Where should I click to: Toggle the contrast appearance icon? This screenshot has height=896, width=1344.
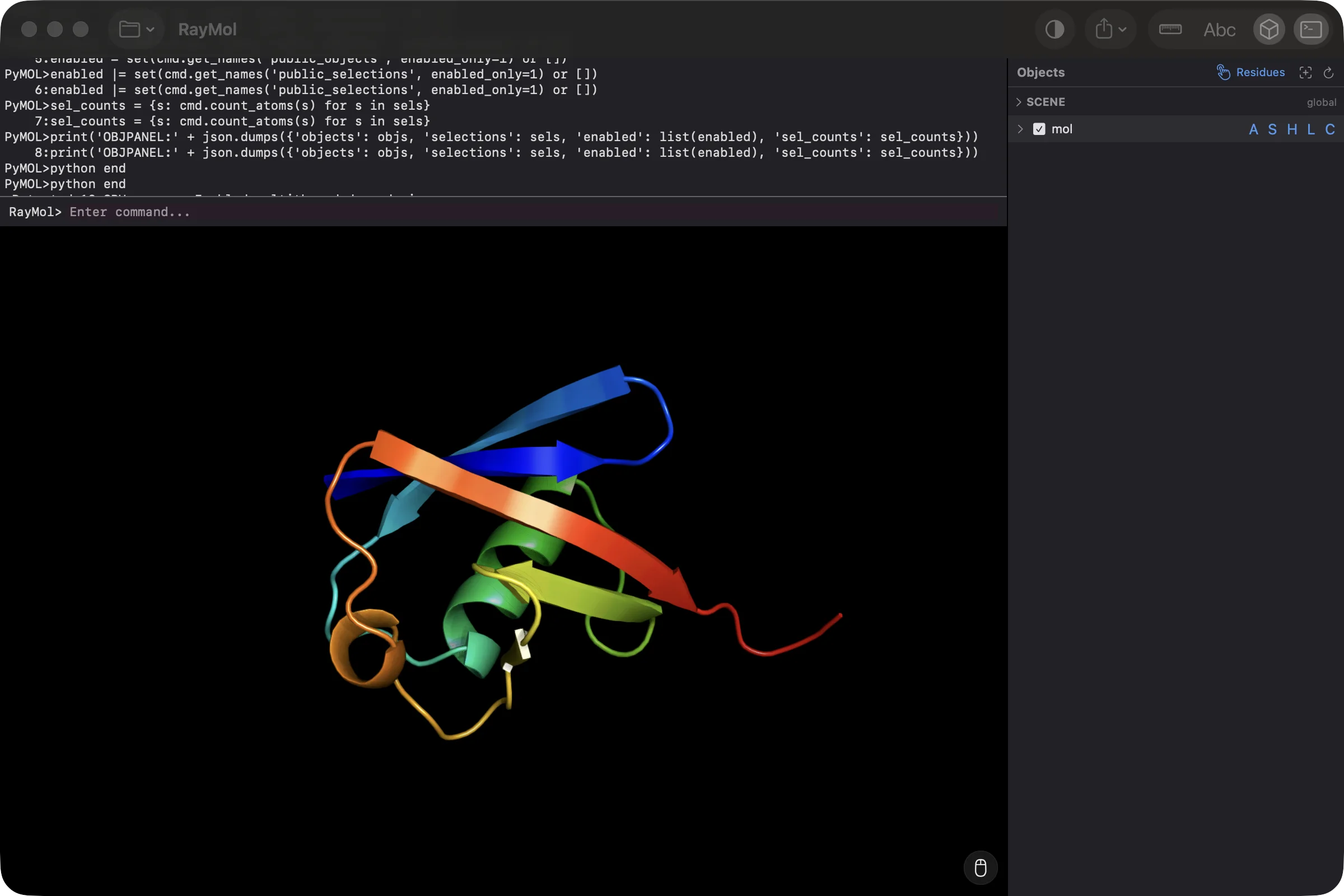coord(1054,29)
